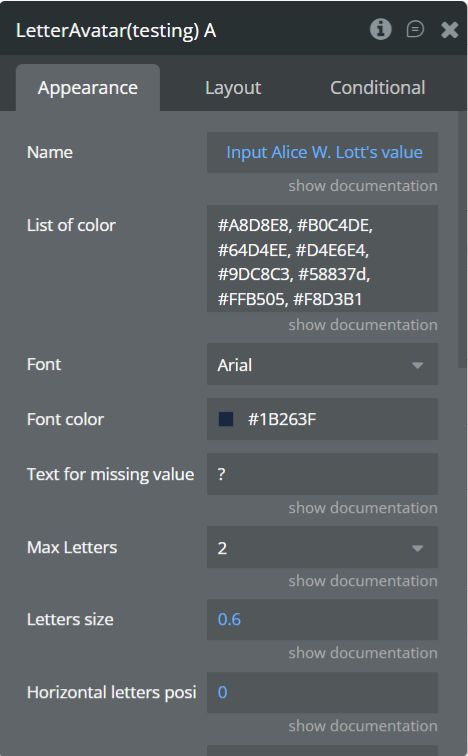The width and height of the screenshot is (468, 756).
Task: Switch to the Conditional tab
Action: coord(377,88)
